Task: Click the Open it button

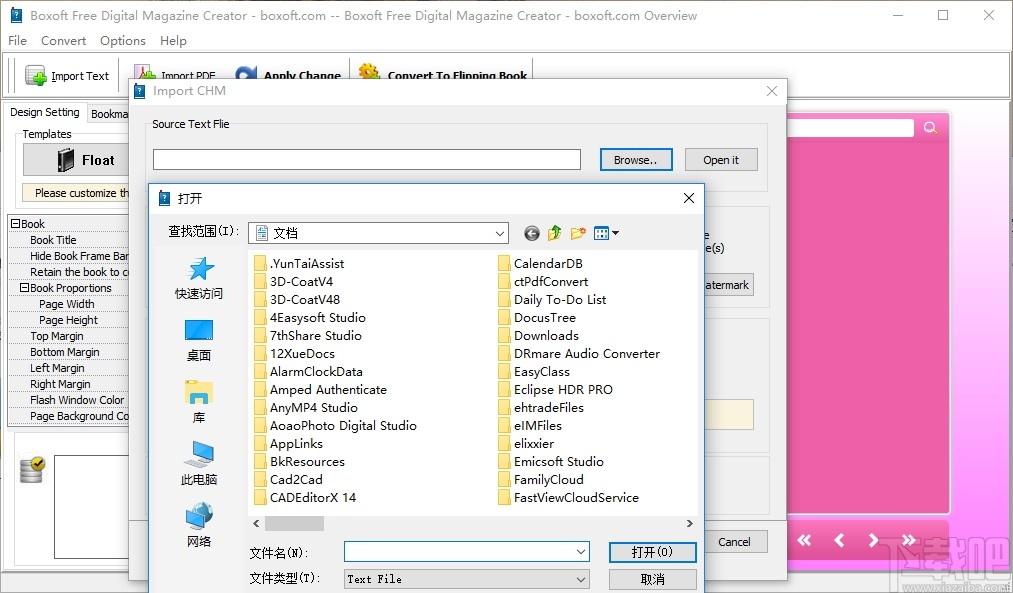Action: 721,160
